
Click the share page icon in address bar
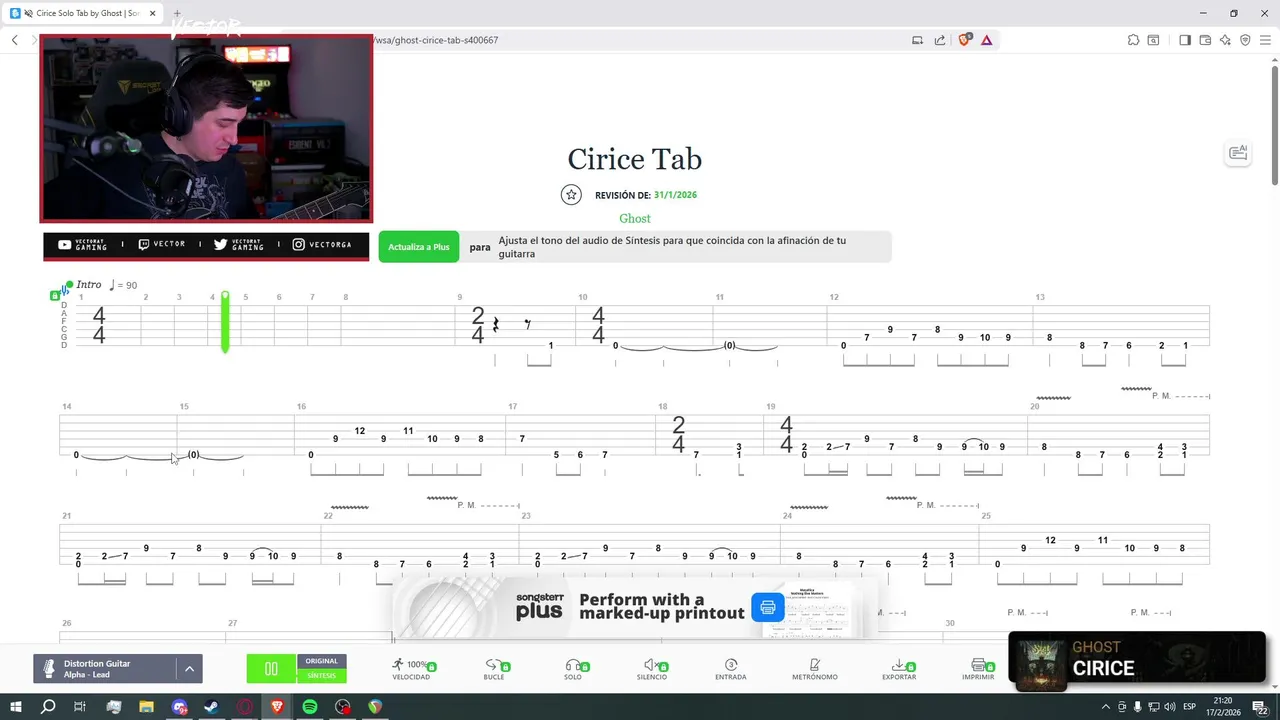940,40
